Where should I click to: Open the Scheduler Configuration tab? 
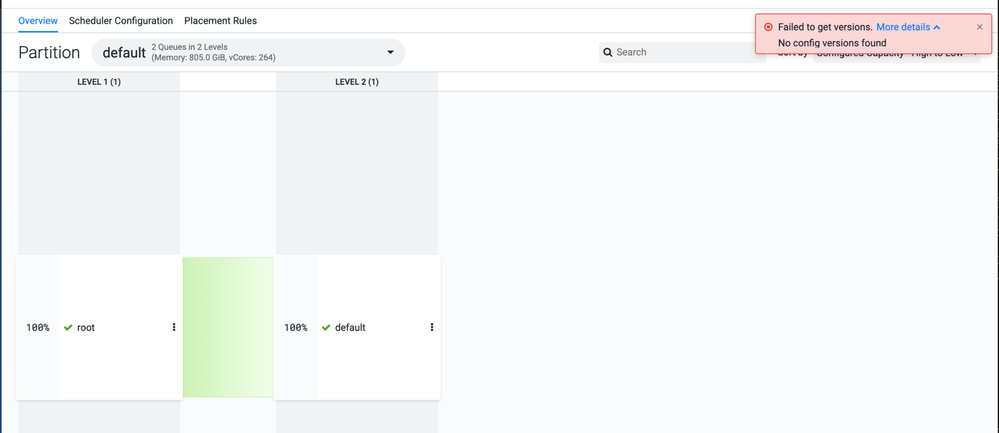pos(121,20)
